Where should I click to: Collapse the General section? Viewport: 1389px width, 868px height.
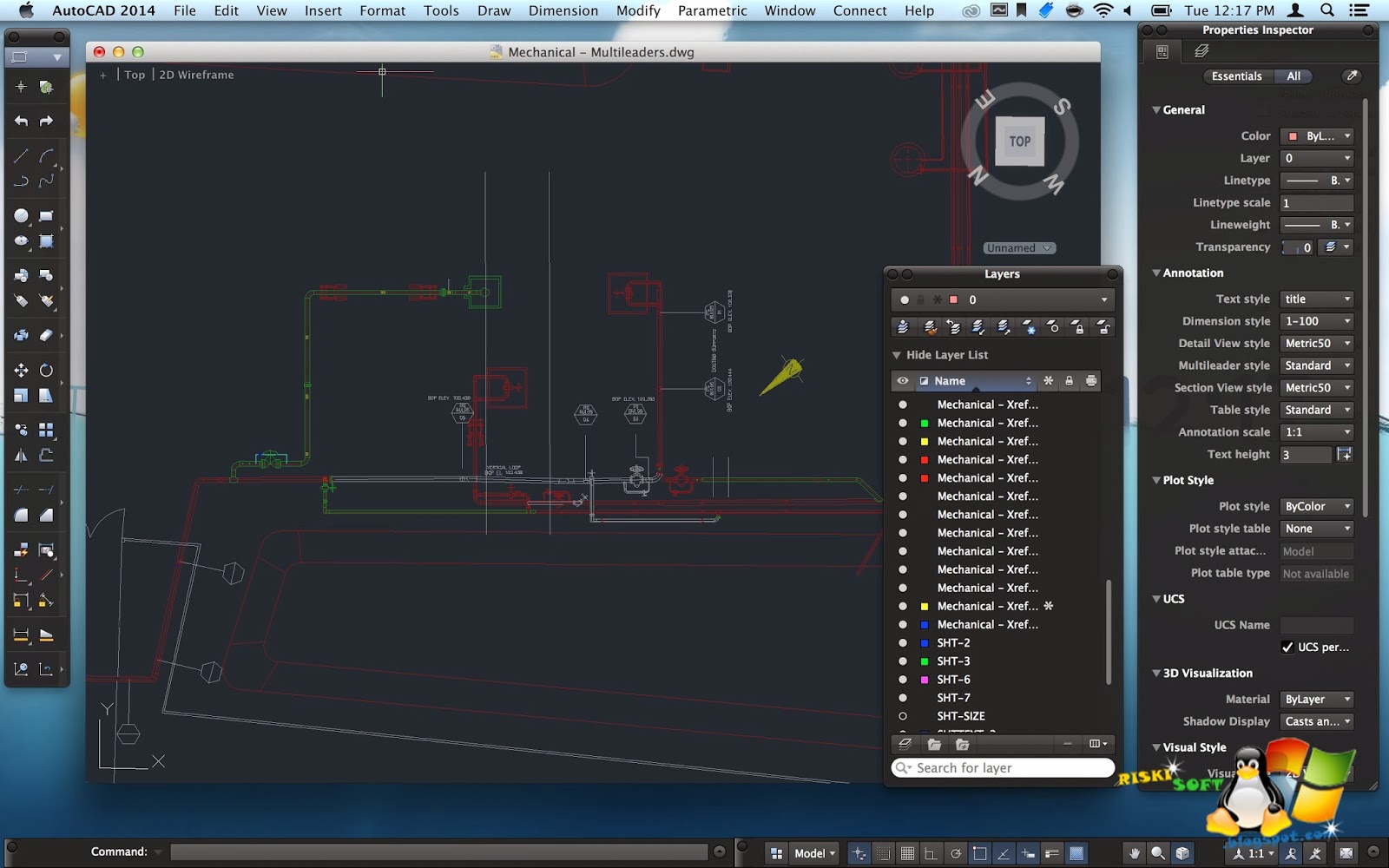(1156, 110)
